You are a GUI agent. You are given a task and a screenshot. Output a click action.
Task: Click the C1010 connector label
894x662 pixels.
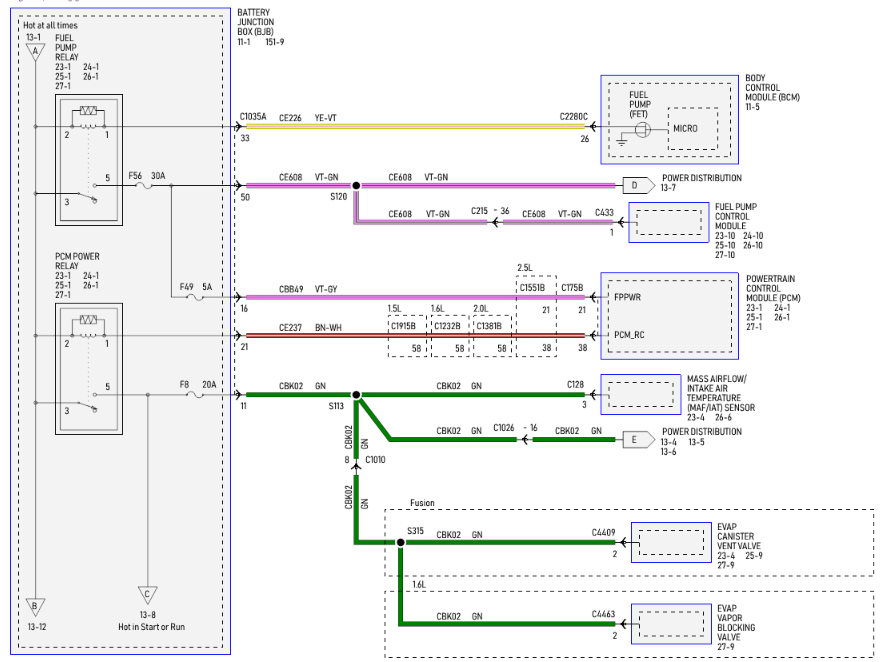(x=375, y=460)
